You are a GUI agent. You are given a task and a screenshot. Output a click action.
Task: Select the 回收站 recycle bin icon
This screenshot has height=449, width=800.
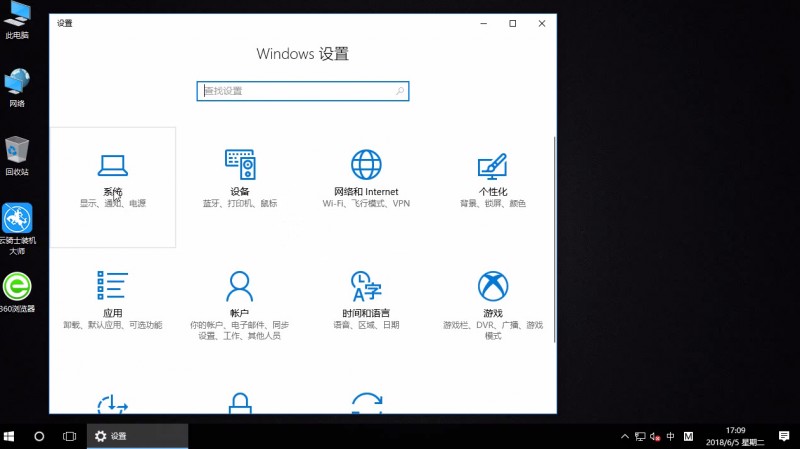[17, 156]
